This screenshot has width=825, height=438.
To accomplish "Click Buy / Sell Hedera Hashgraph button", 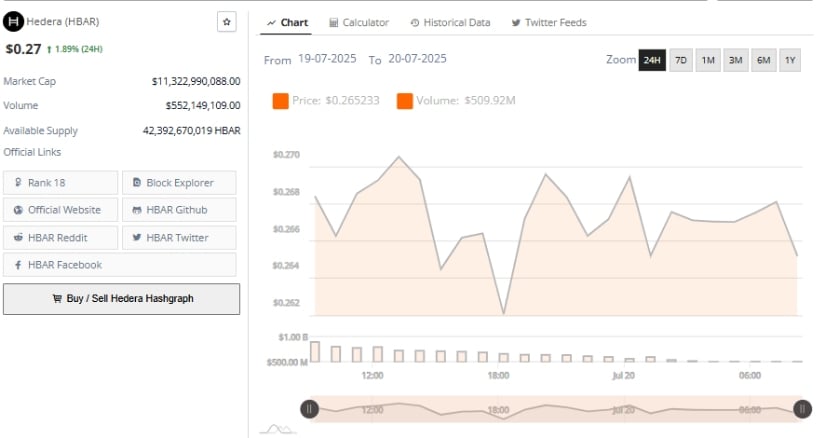I will pyautogui.click(x=122, y=299).
